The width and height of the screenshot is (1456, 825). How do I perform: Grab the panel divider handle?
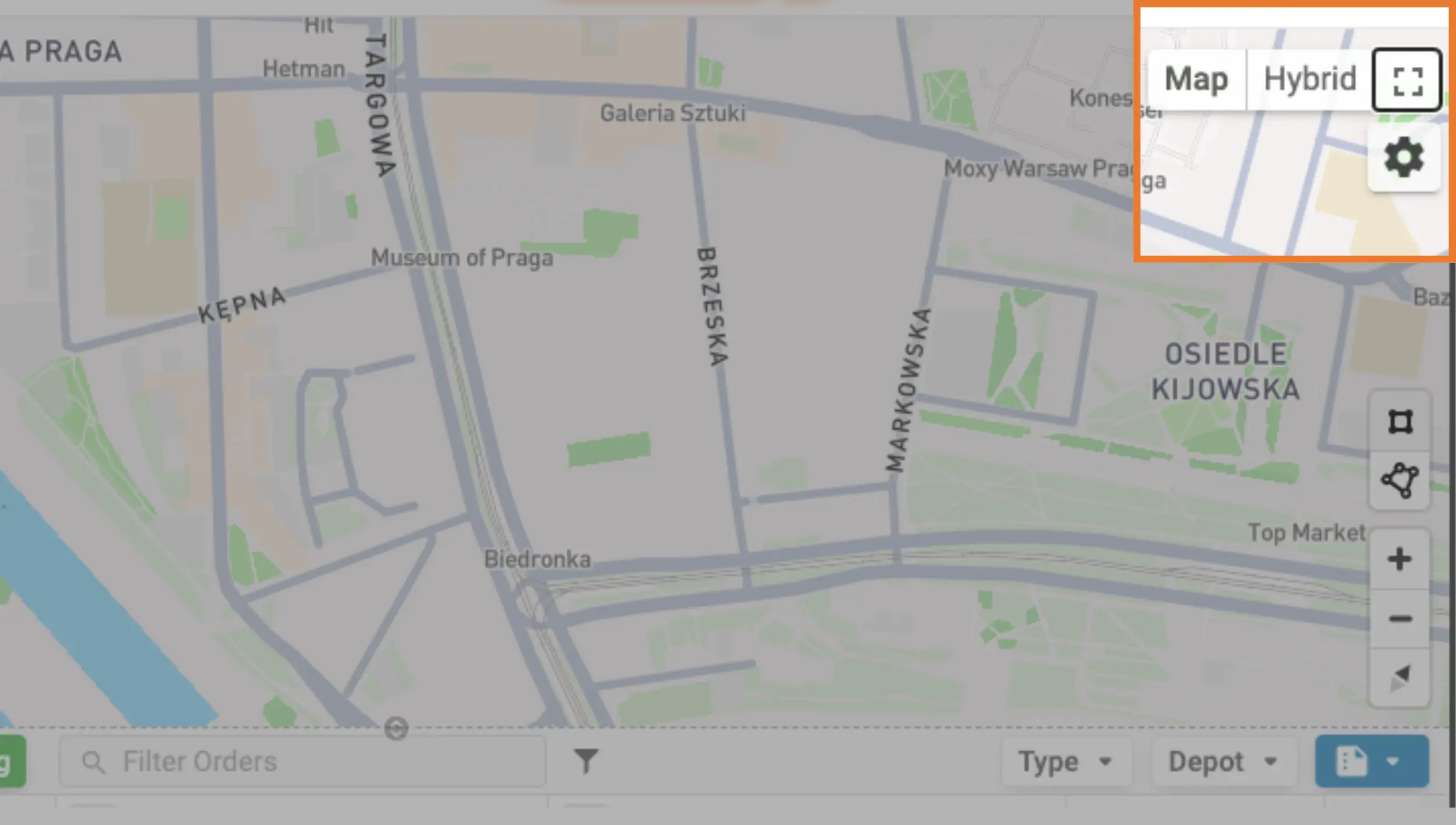pos(396,728)
